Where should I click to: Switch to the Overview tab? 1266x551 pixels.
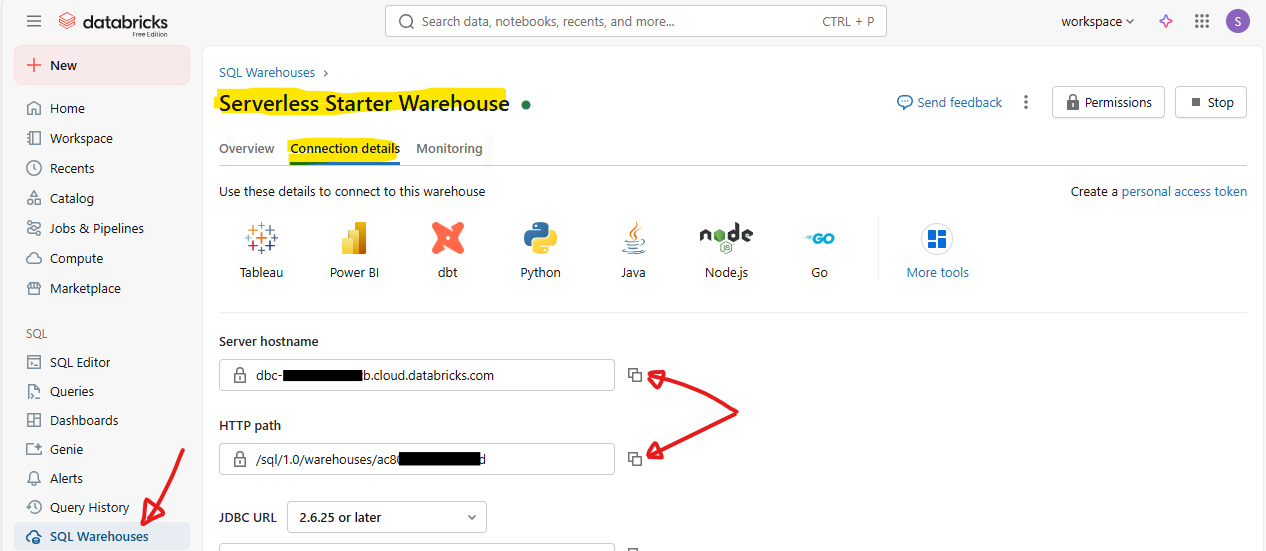point(246,149)
